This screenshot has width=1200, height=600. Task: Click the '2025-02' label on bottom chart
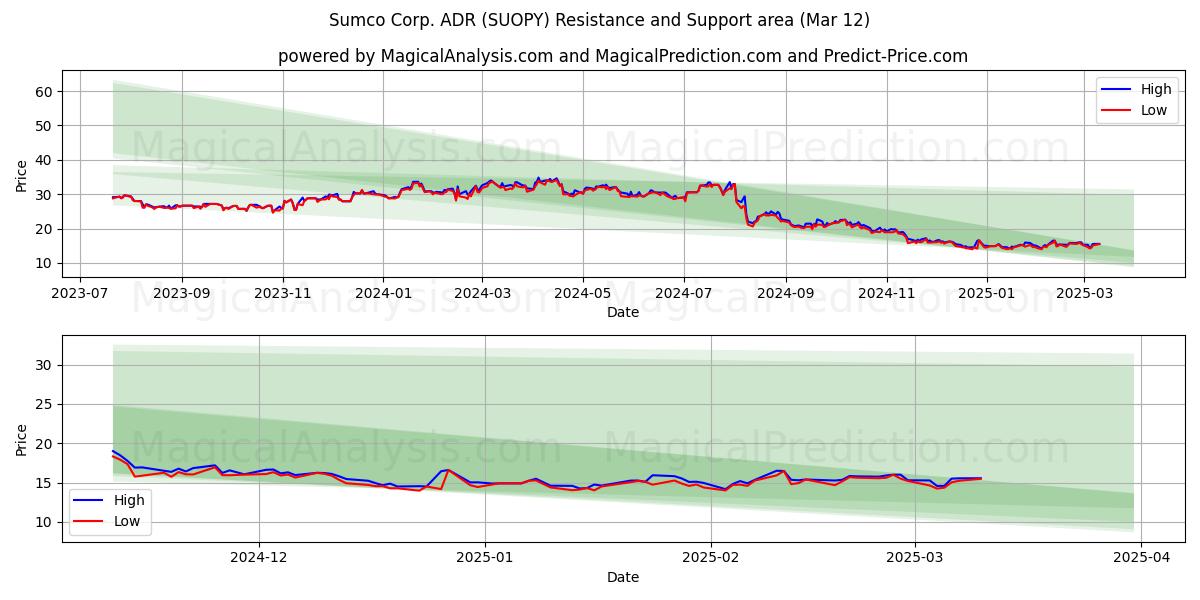click(x=711, y=560)
